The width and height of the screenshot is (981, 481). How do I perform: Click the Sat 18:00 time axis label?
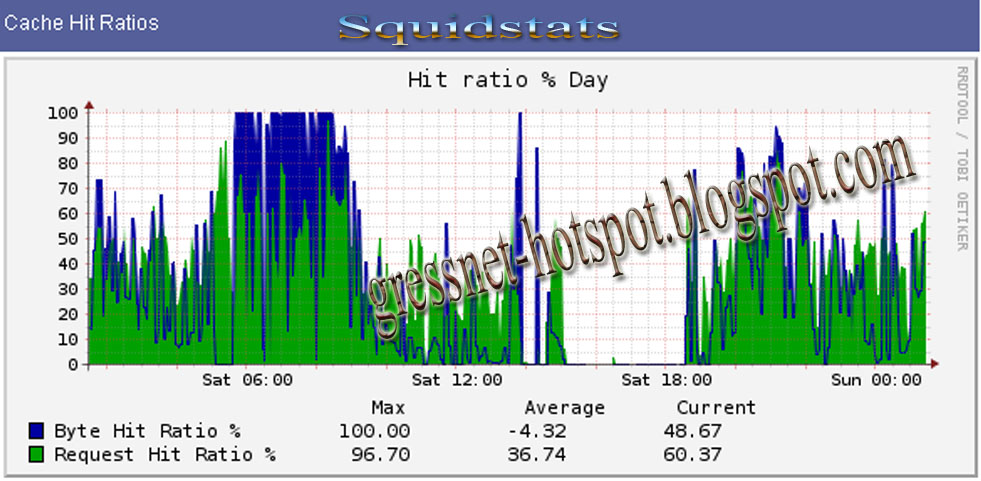tap(666, 380)
